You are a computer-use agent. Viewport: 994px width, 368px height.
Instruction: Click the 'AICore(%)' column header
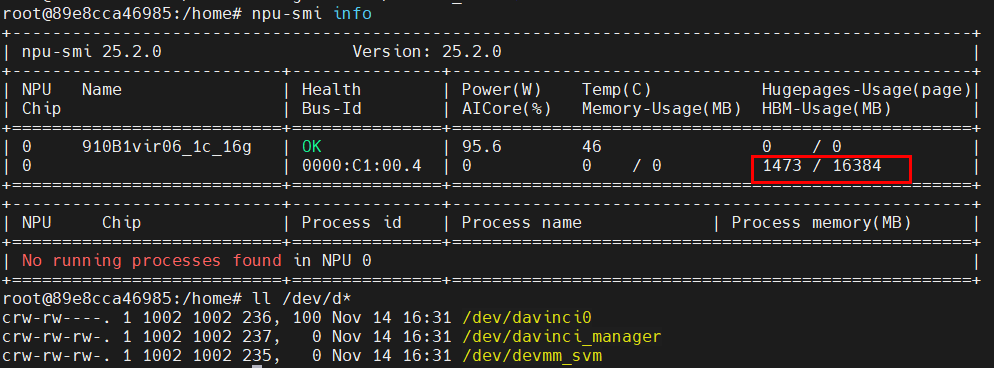point(507,108)
